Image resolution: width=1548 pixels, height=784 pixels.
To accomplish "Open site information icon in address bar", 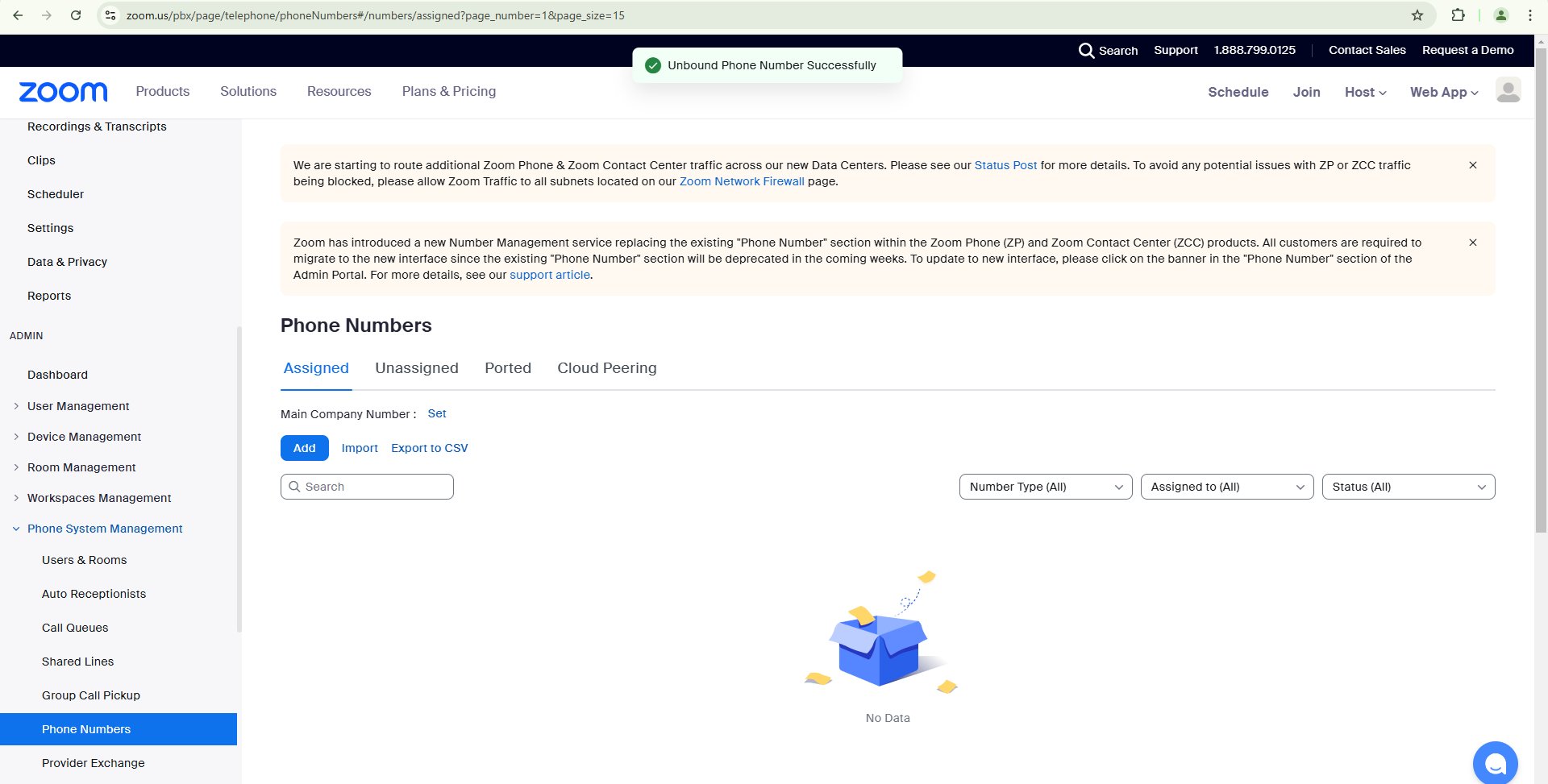I will pos(111,15).
